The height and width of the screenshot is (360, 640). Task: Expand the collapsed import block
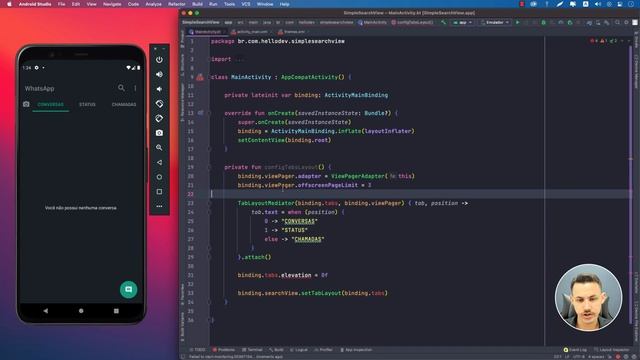click(x=239, y=59)
